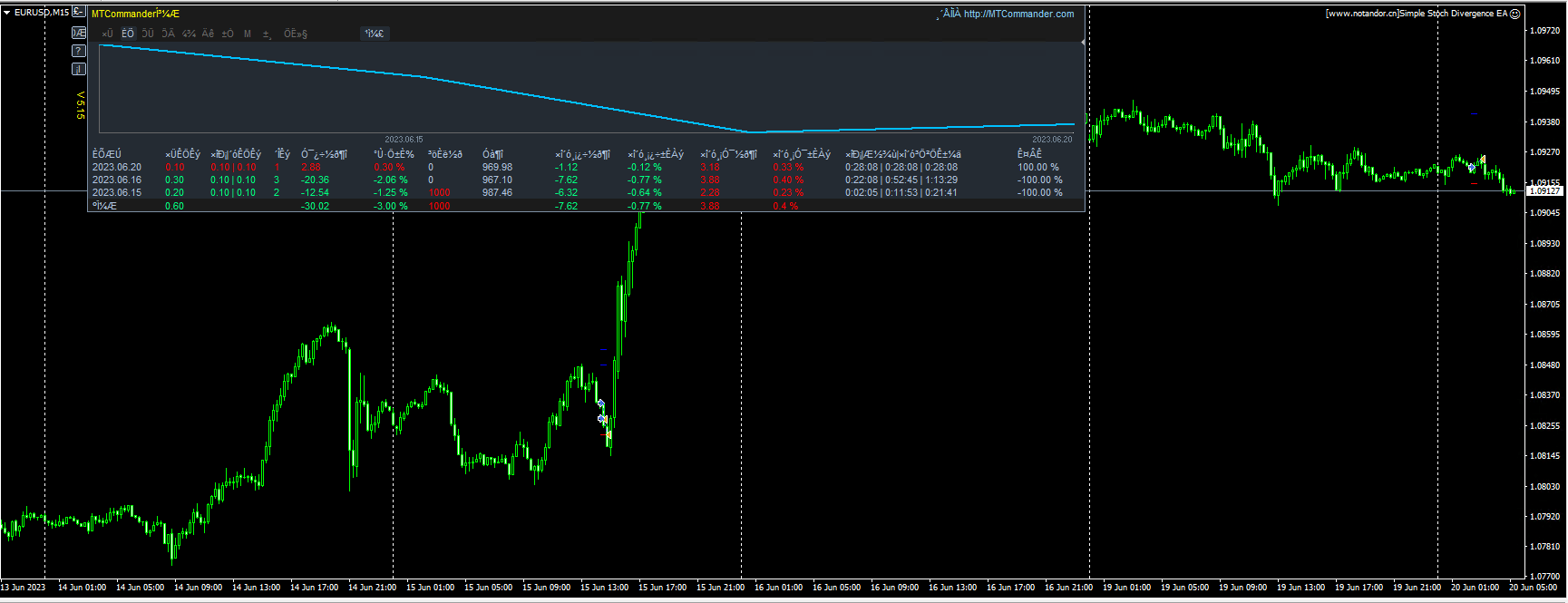Open the question mark help icon
Viewport: 1568px width, 603px height.
(x=79, y=51)
